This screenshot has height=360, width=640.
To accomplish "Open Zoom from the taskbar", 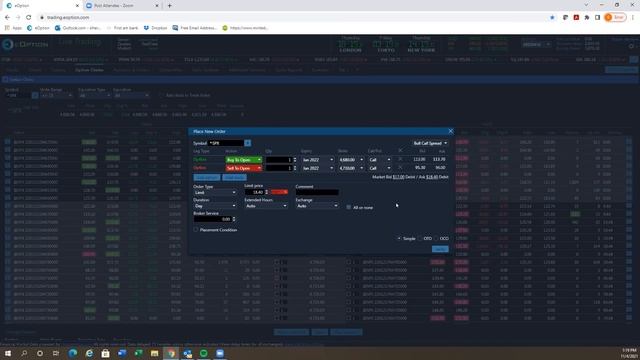I will (220, 353).
